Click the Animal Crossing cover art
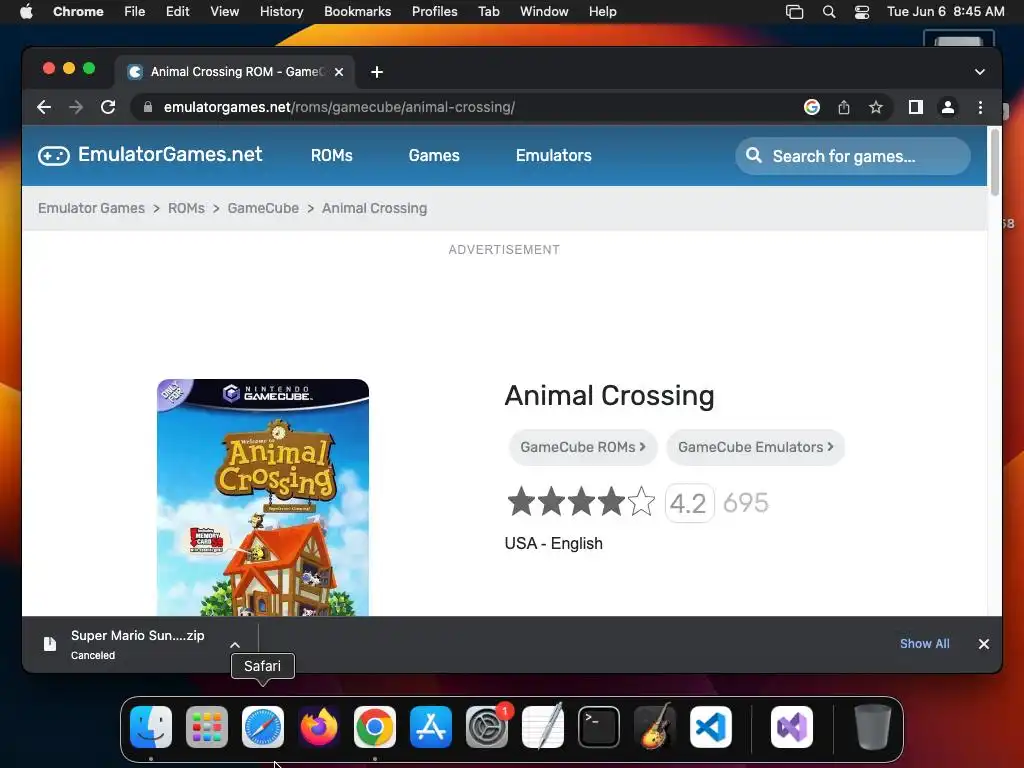Screen dimensions: 1024x768 [263, 498]
